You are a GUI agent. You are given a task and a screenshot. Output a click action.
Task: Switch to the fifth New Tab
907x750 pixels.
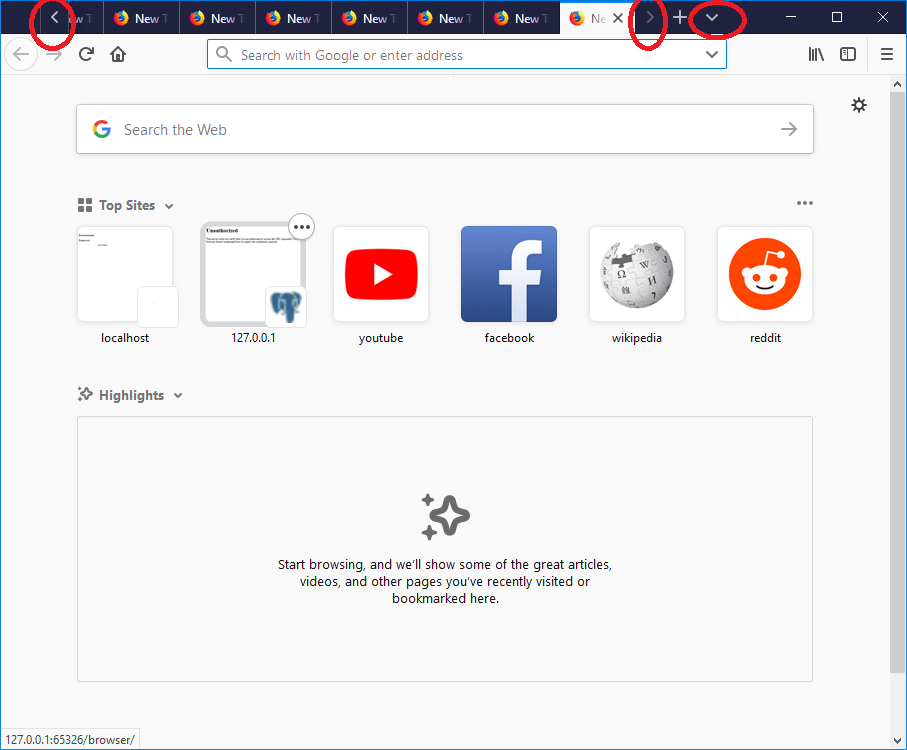click(369, 19)
